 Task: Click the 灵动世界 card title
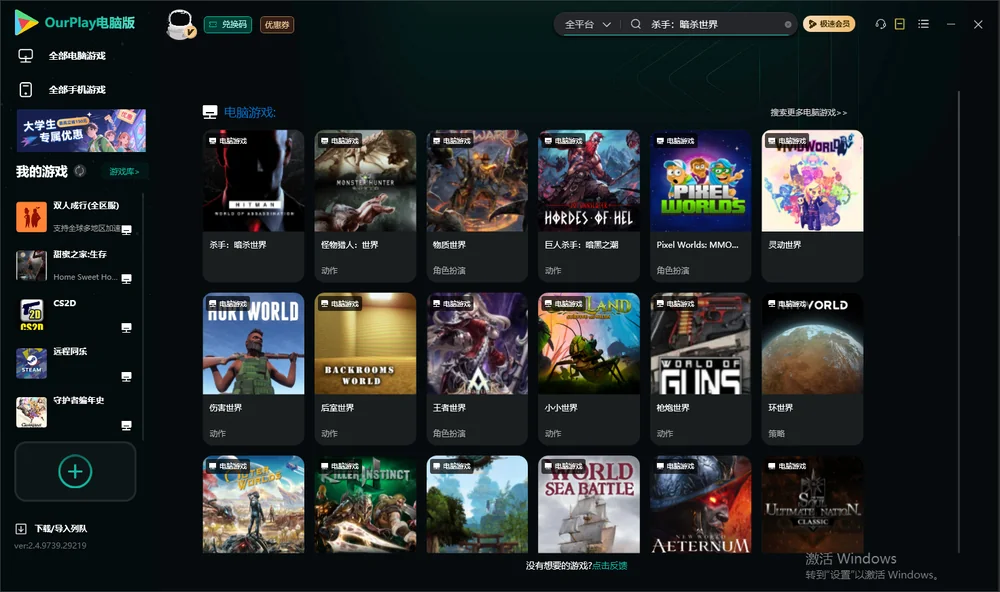(784, 245)
